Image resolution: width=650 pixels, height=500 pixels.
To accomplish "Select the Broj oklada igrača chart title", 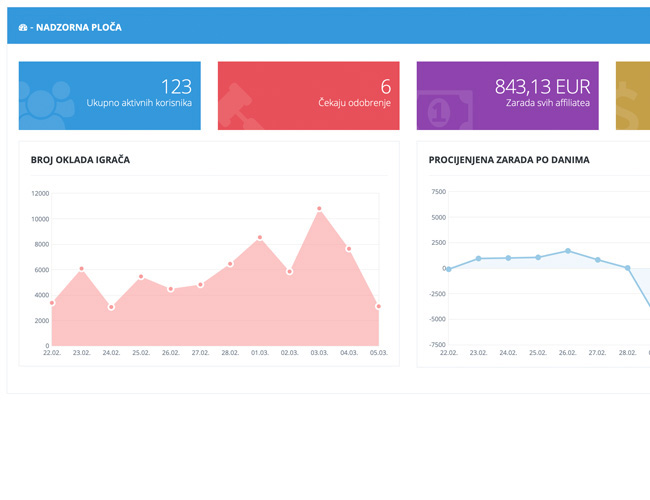I will point(80,160).
